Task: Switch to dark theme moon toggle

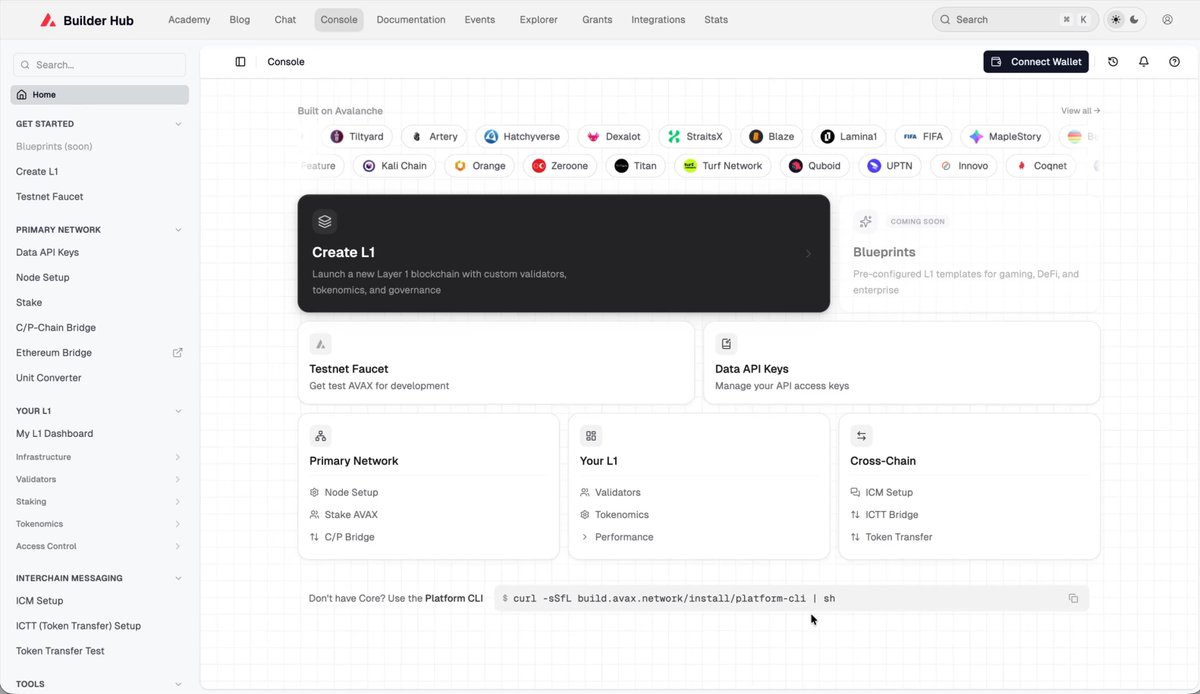Action: tap(1137, 20)
